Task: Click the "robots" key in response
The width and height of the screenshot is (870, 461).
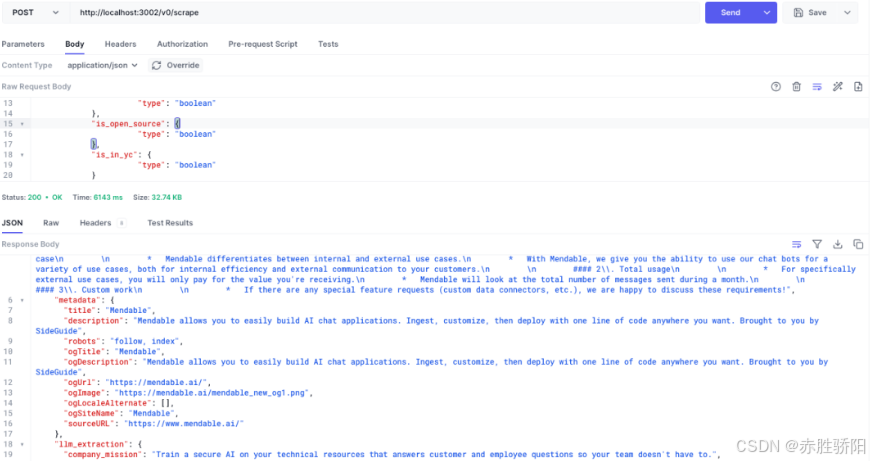Action: [82, 341]
